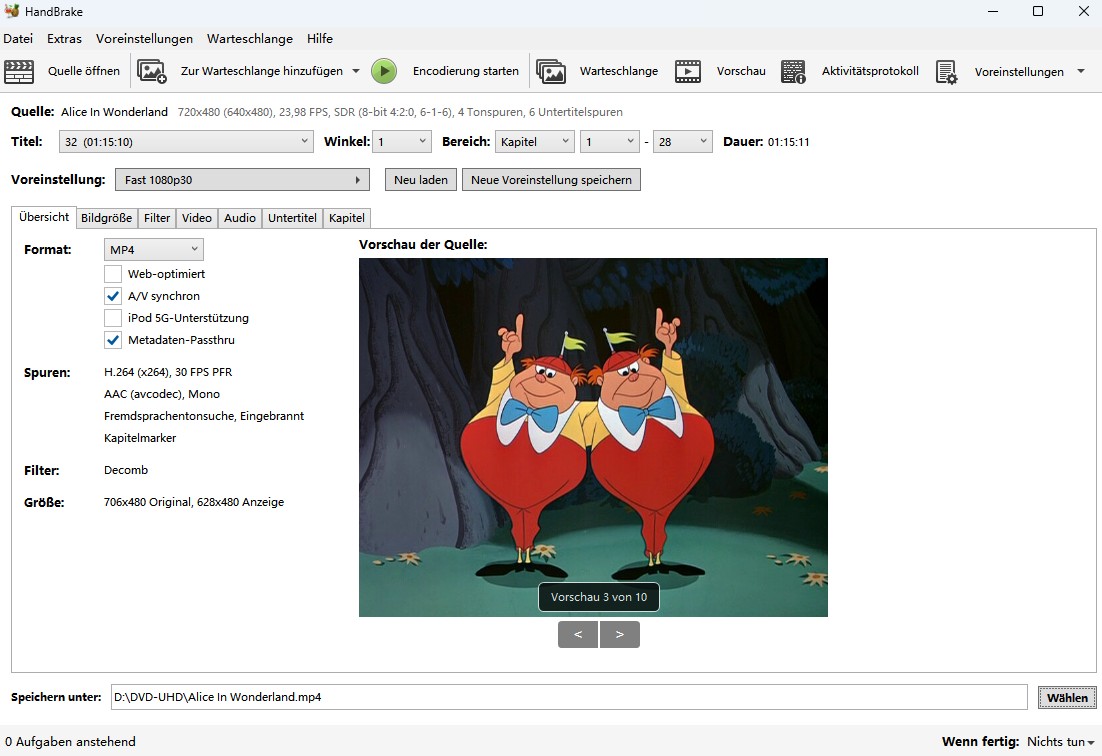
Task: Enable iPod 5G-Unterstützung checkbox
Action: (113, 318)
